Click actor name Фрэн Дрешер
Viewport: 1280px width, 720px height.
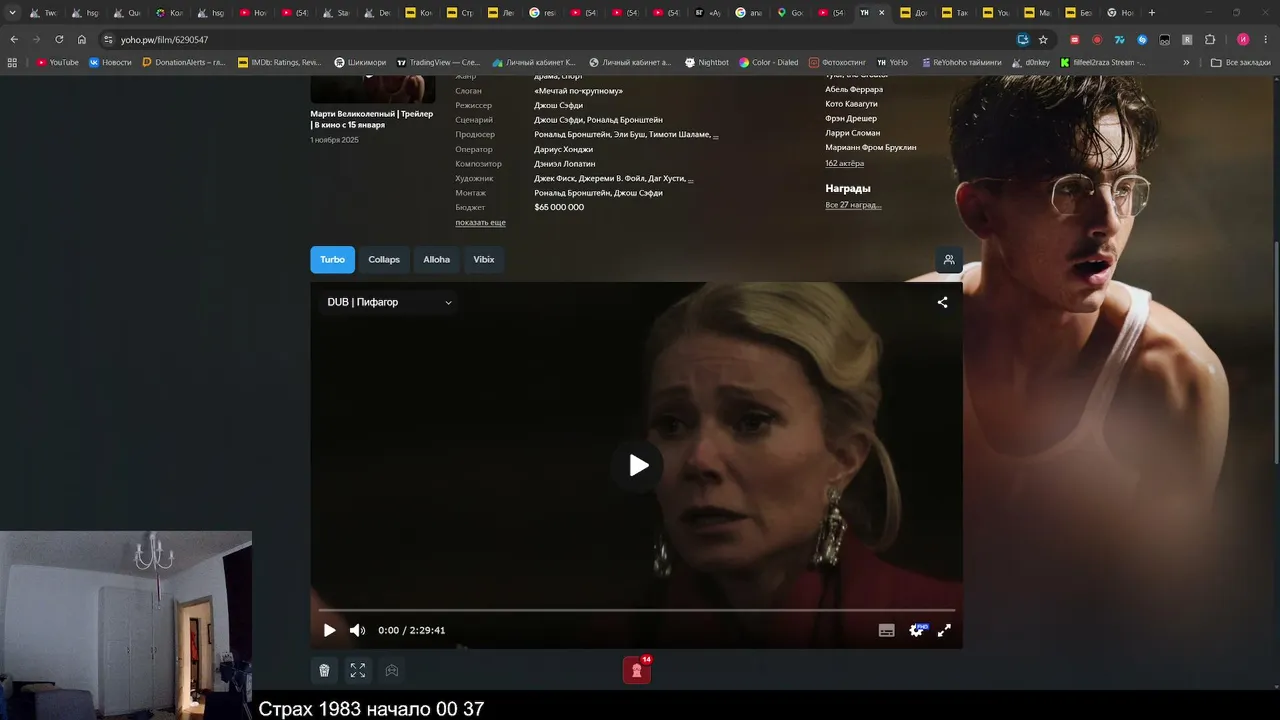click(851, 119)
